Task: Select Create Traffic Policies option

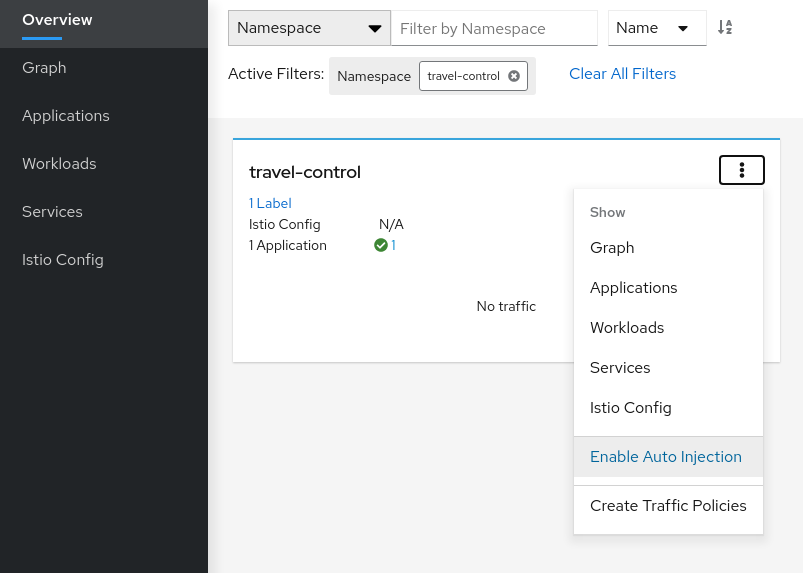Action: tap(668, 506)
